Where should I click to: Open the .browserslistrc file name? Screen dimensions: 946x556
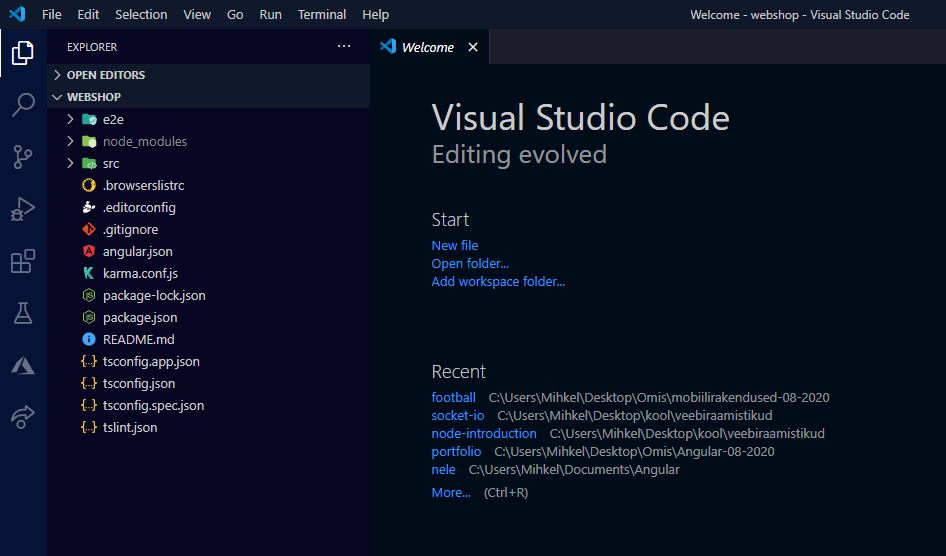point(144,185)
